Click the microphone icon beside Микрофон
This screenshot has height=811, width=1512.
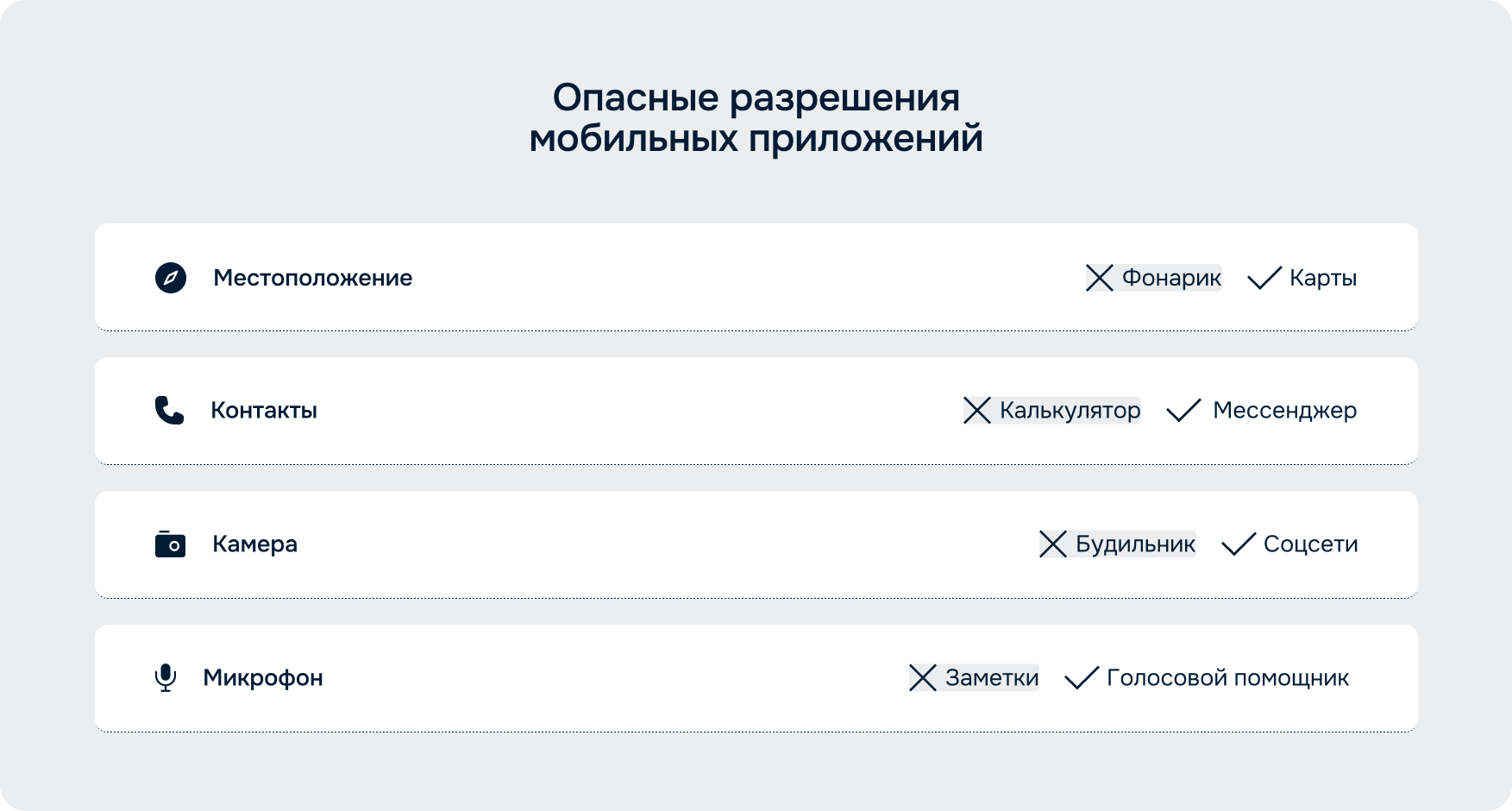[x=165, y=678]
